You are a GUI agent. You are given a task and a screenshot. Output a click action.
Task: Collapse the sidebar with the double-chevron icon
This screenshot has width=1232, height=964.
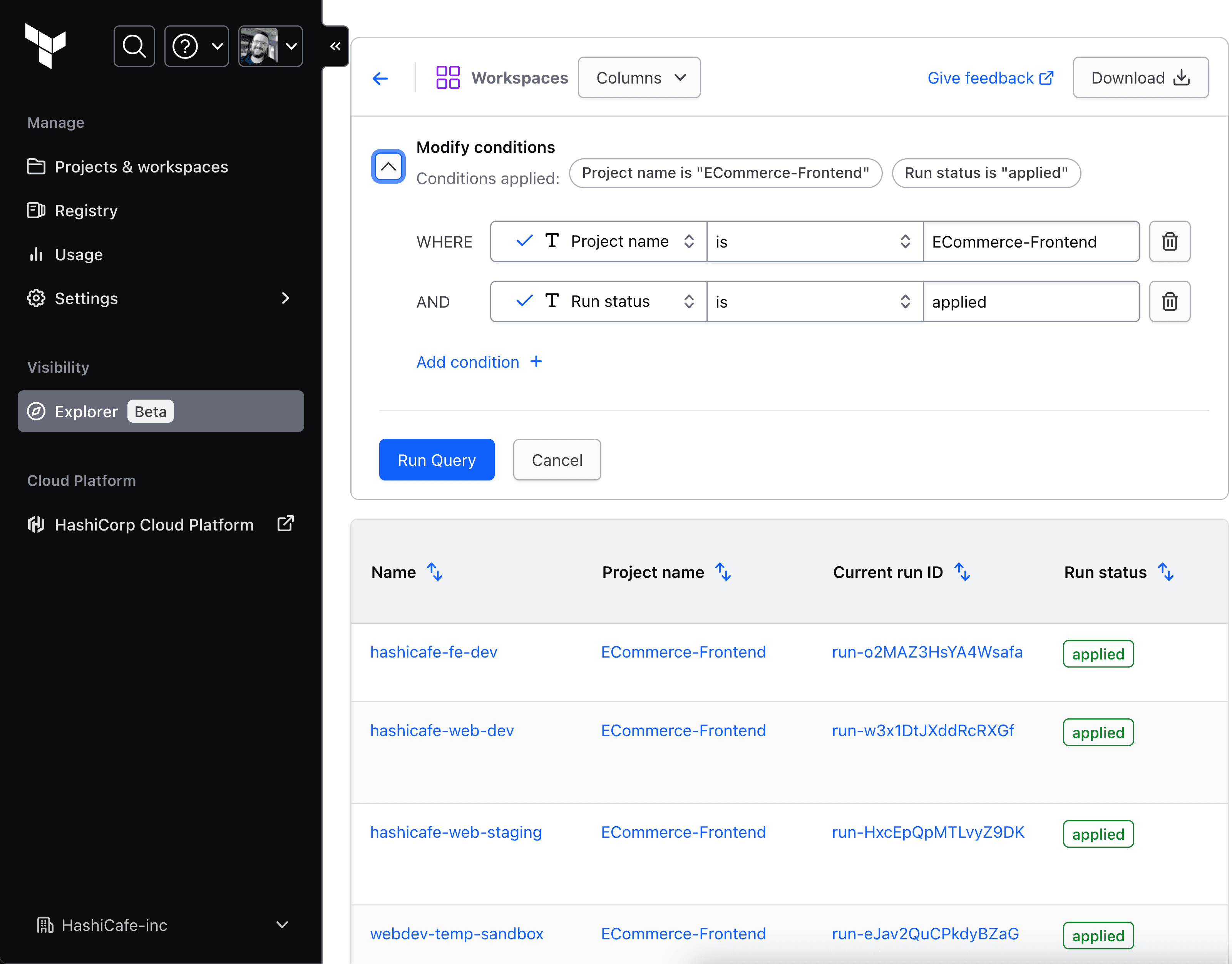[x=335, y=46]
